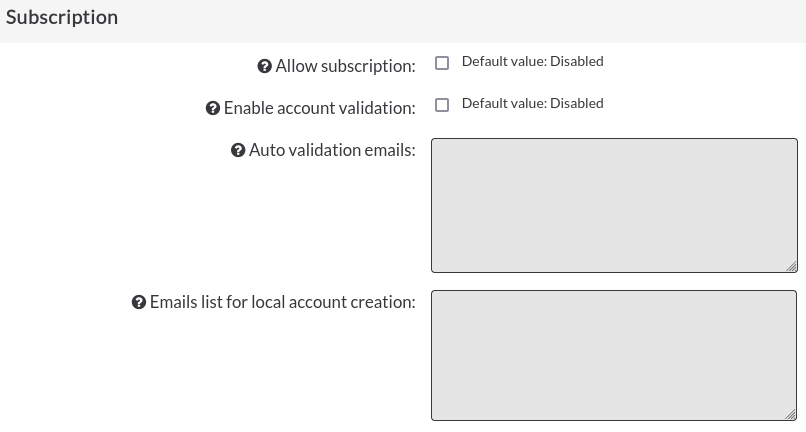Click the Emails list for local account creation label
Viewport: 806px width, 432px height.
tap(282, 302)
